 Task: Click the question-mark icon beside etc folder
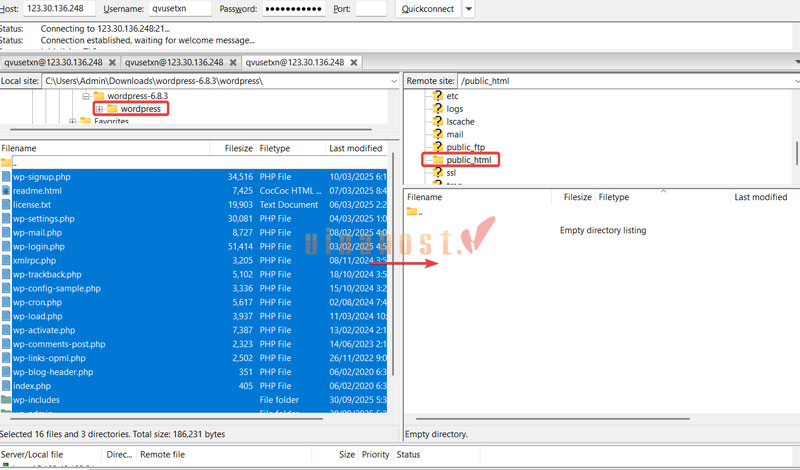point(437,96)
